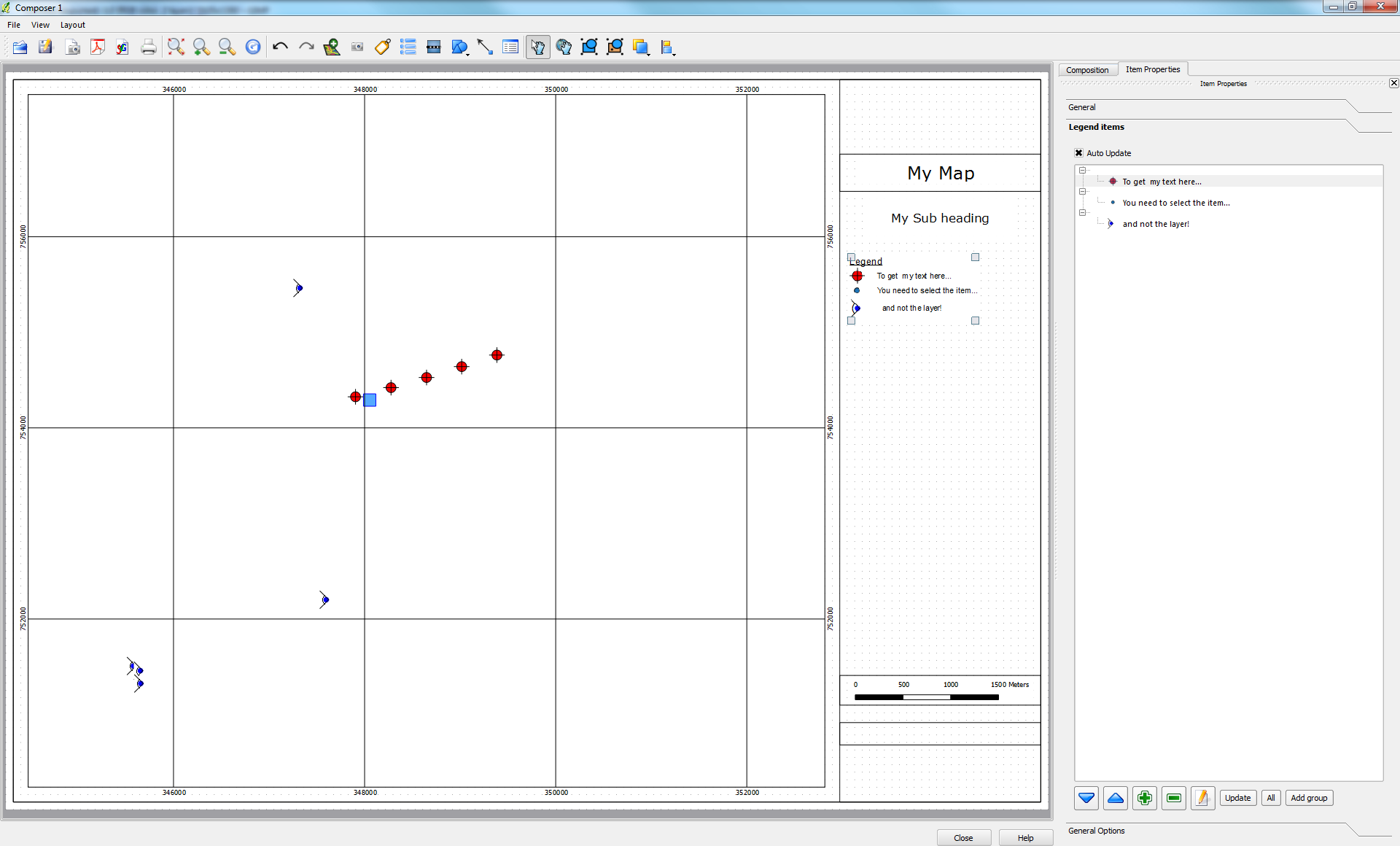Screen dimensions: 1400x846
Task: Close the Item Properties panel
Action: [1393, 83]
